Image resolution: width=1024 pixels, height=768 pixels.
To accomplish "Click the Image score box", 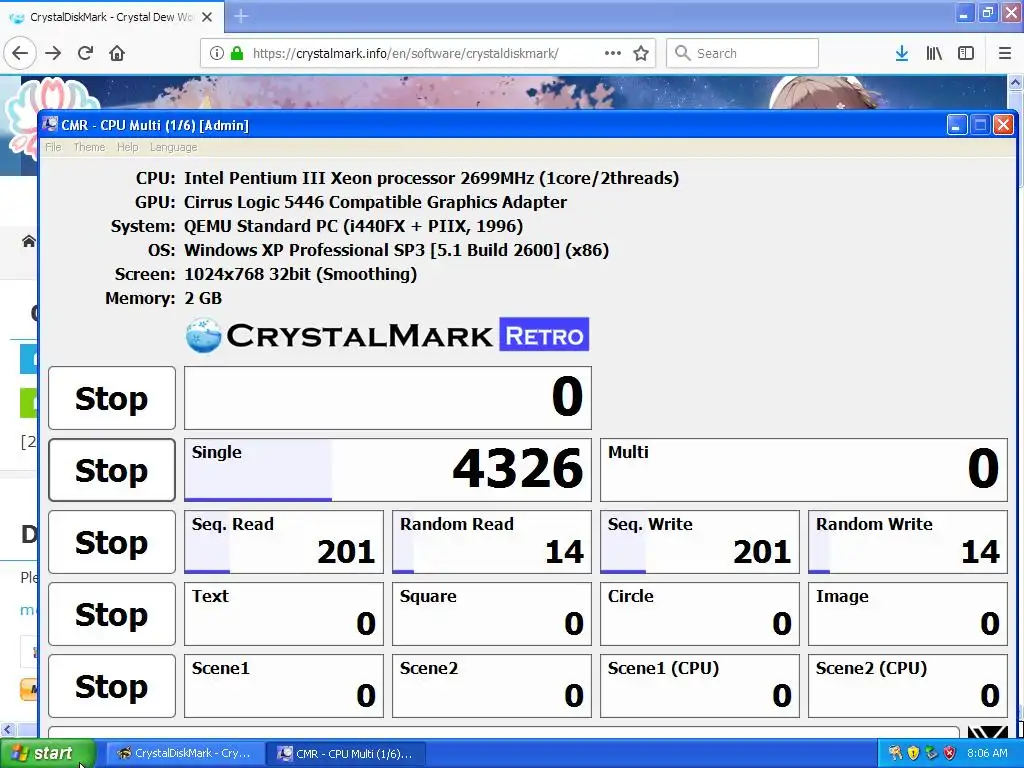I will pyautogui.click(x=908, y=614).
